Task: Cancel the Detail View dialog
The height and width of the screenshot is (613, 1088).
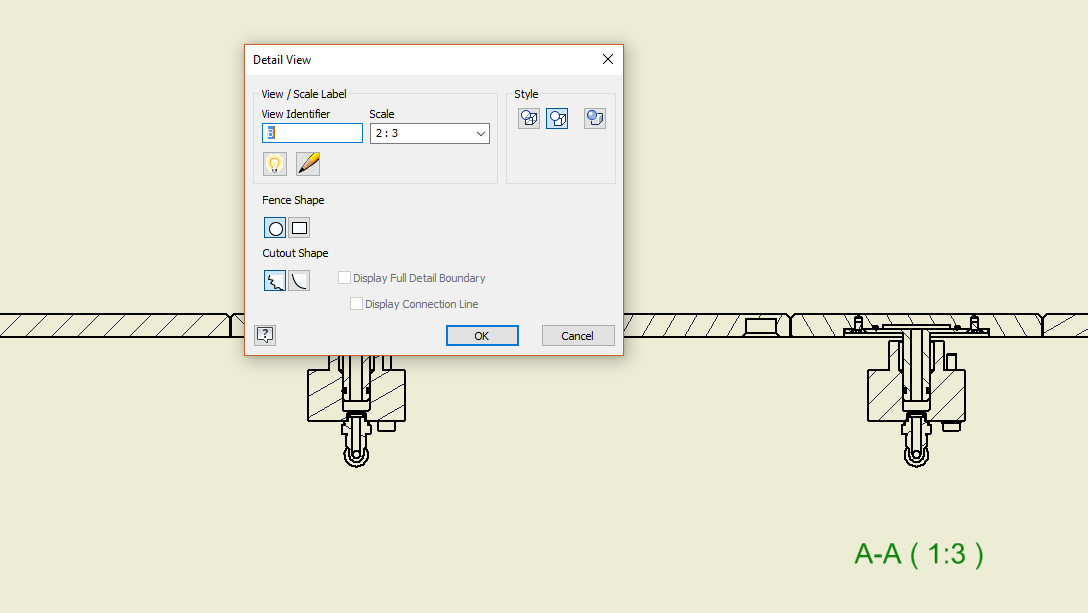Action: [x=578, y=335]
